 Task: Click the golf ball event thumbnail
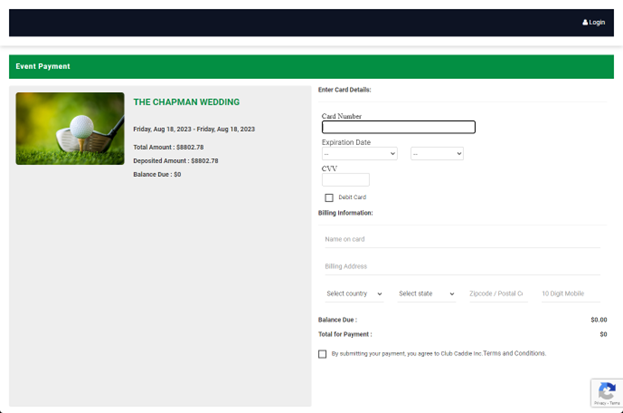click(70, 128)
